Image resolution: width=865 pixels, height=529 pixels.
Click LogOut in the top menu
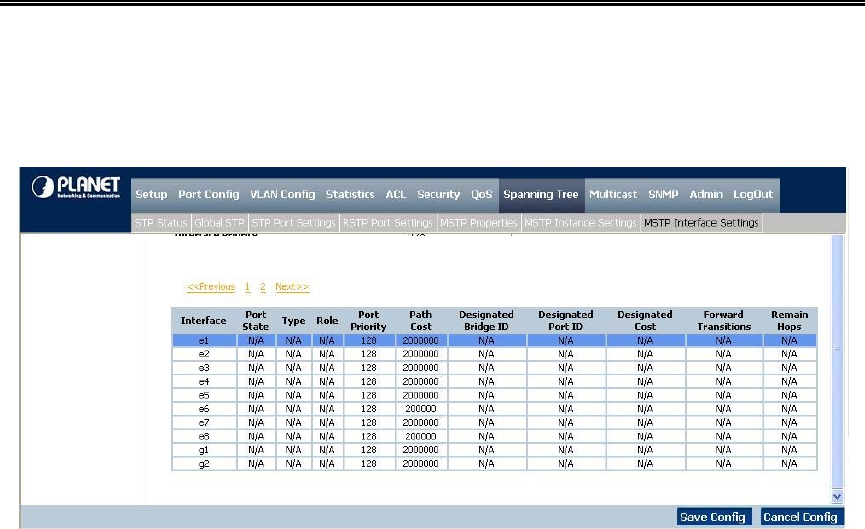tap(752, 194)
